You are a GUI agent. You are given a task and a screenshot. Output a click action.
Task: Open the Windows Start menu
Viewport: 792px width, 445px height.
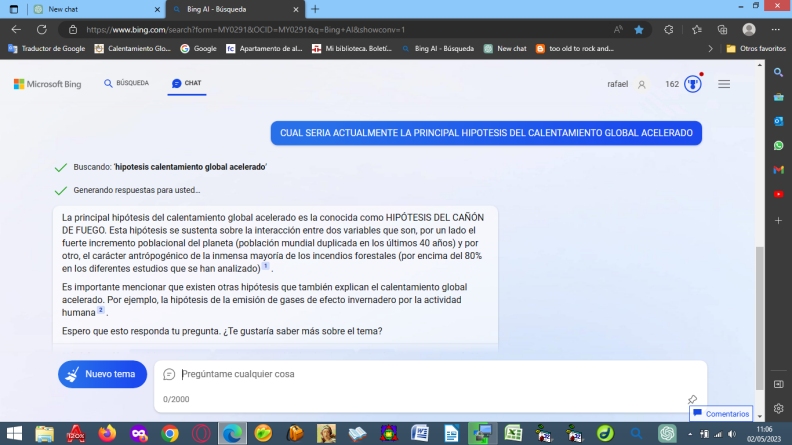coord(14,433)
